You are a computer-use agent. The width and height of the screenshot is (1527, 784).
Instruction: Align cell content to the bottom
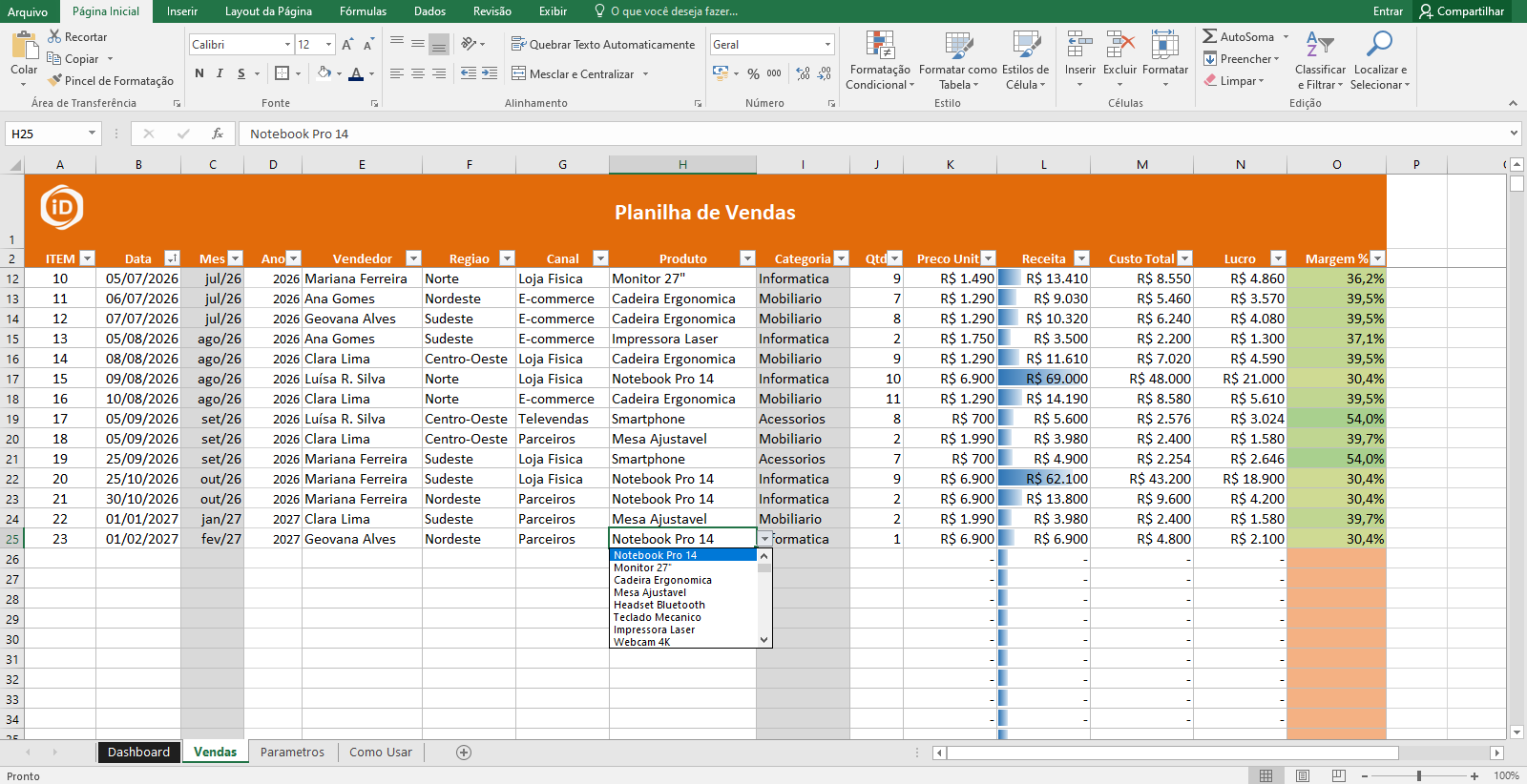click(439, 44)
